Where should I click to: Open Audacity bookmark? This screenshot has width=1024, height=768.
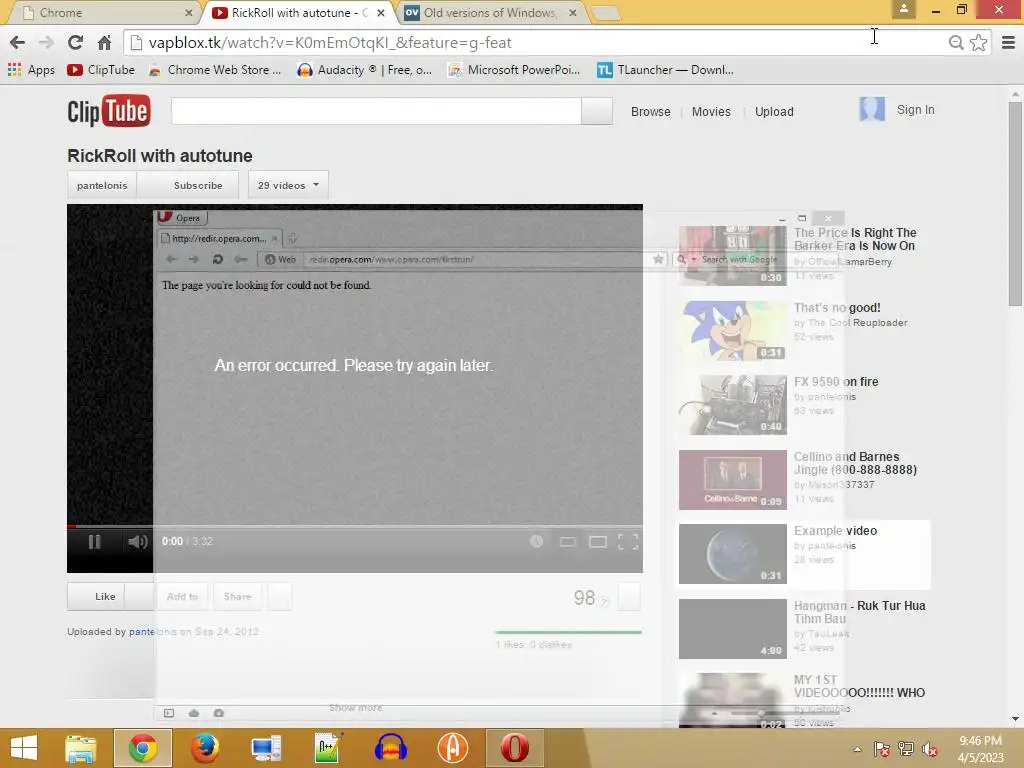[x=364, y=70]
